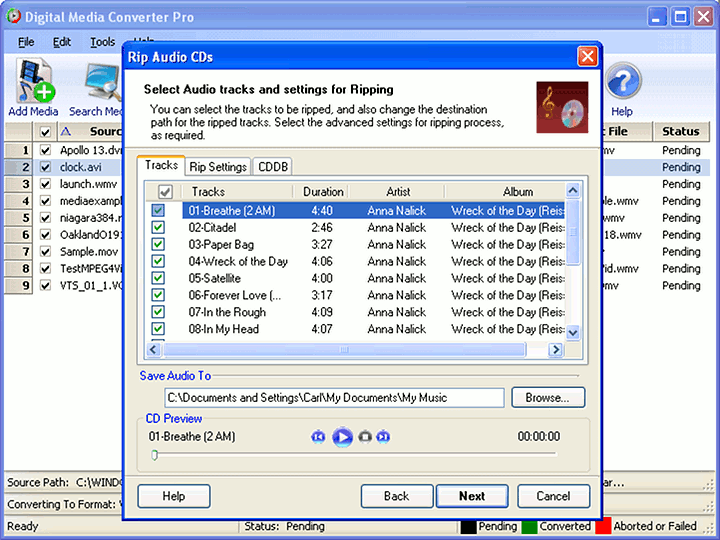
Task: Click Add Media toolbar icon
Action: tap(34, 87)
